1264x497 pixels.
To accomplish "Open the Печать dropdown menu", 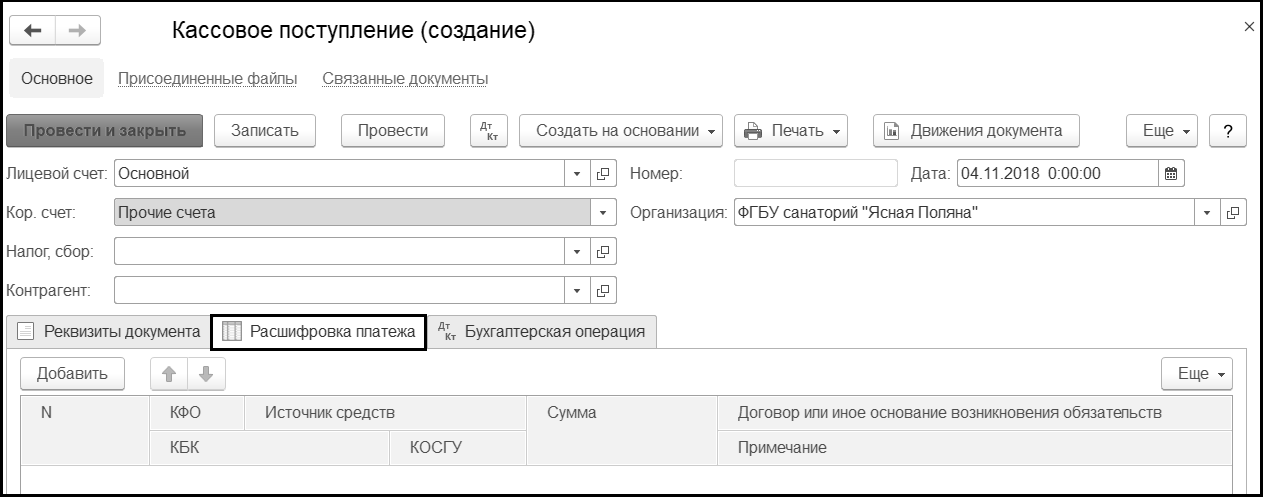I will pyautogui.click(x=792, y=131).
